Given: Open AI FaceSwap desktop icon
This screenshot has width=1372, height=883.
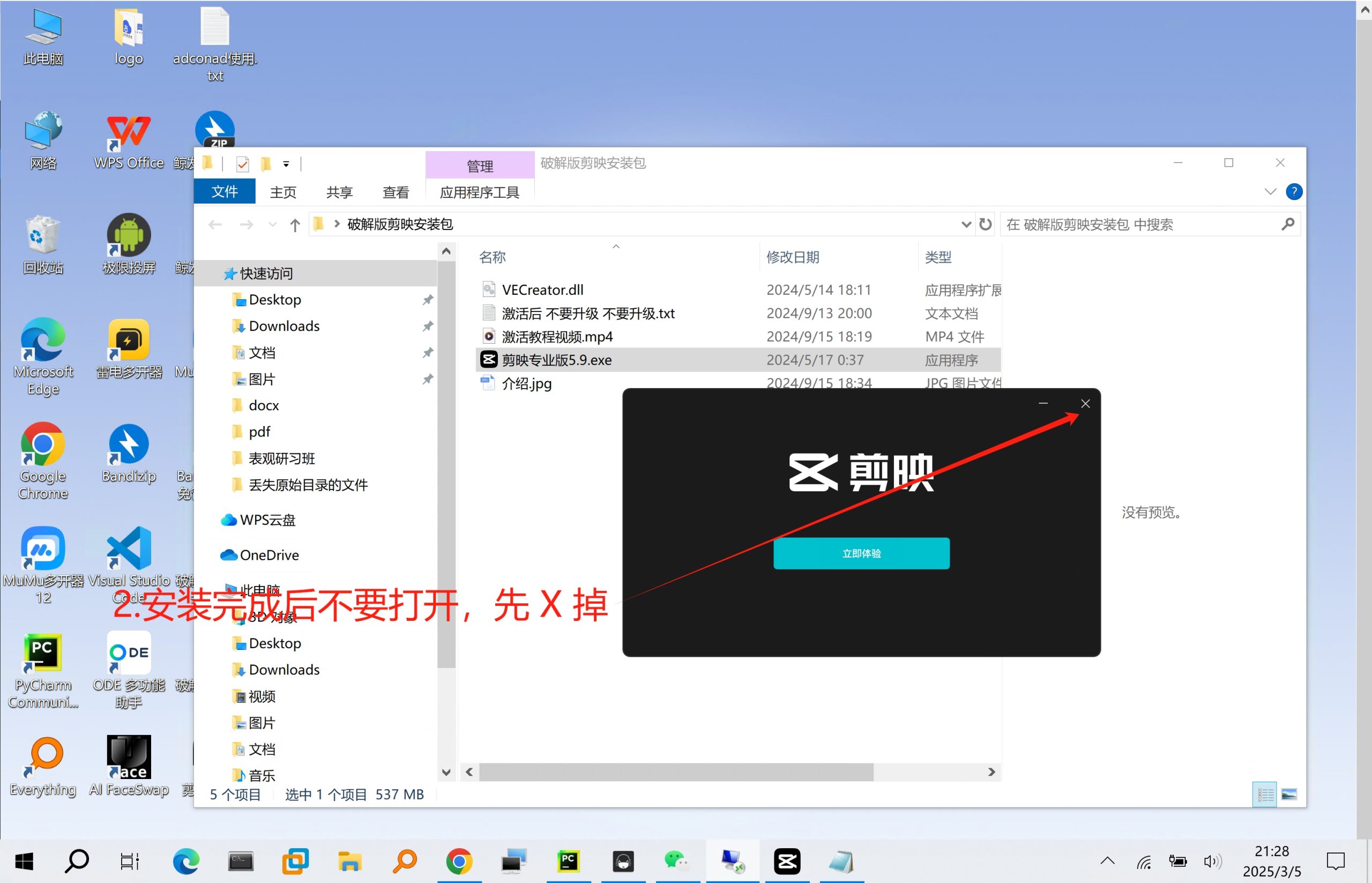Looking at the screenshot, I should point(129,767).
